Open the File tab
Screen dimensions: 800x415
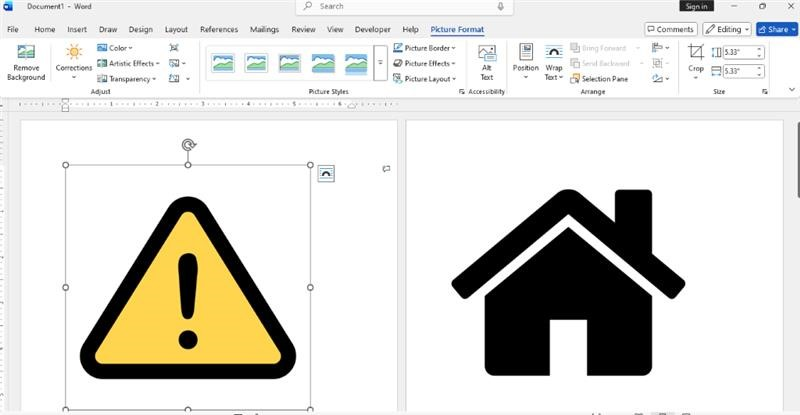coord(13,30)
